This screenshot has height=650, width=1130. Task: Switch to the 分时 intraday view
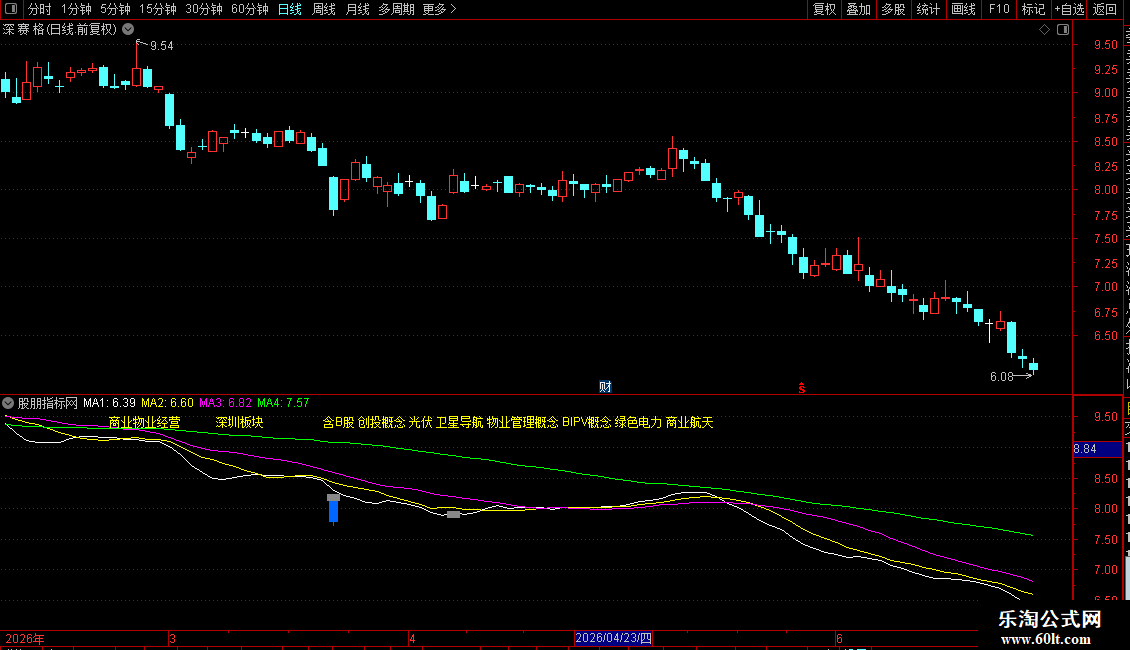pyautogui.click(x=40, y=9)
